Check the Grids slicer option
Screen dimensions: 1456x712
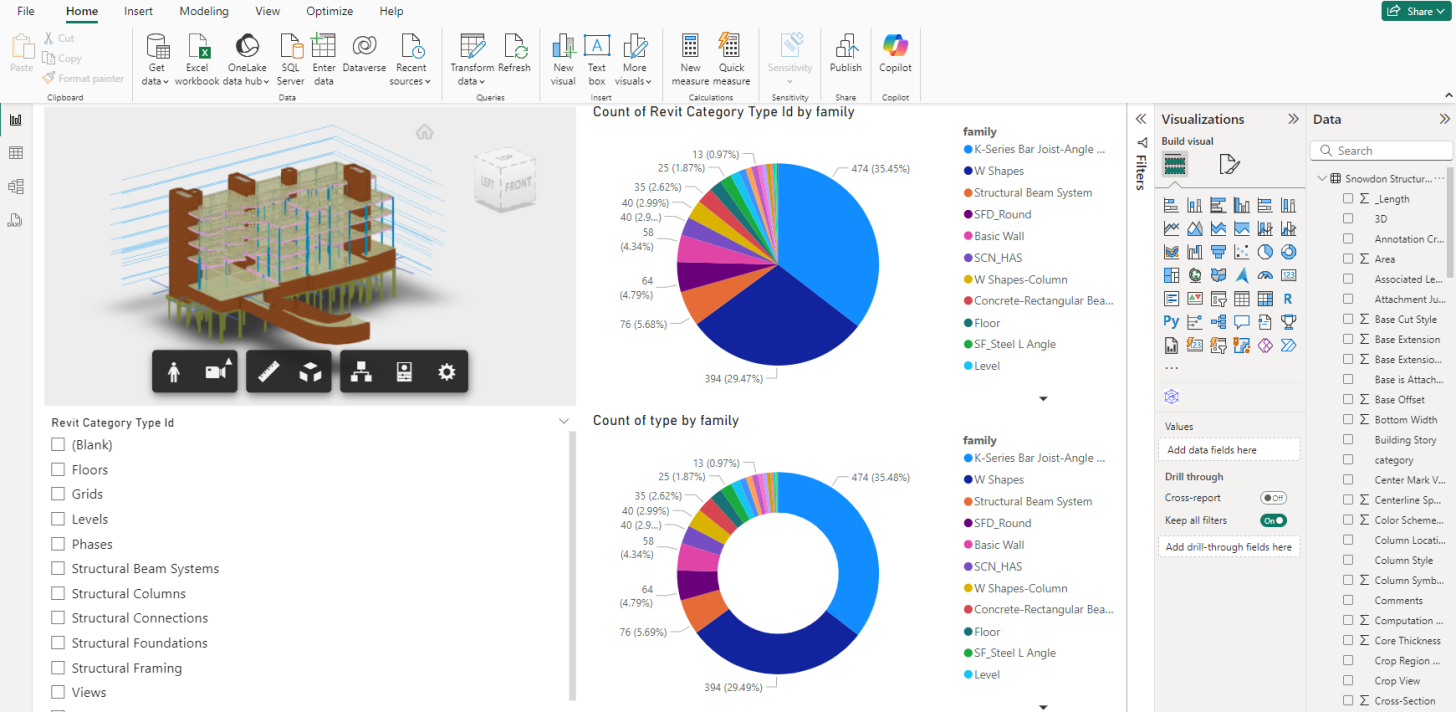pos(58,494)
